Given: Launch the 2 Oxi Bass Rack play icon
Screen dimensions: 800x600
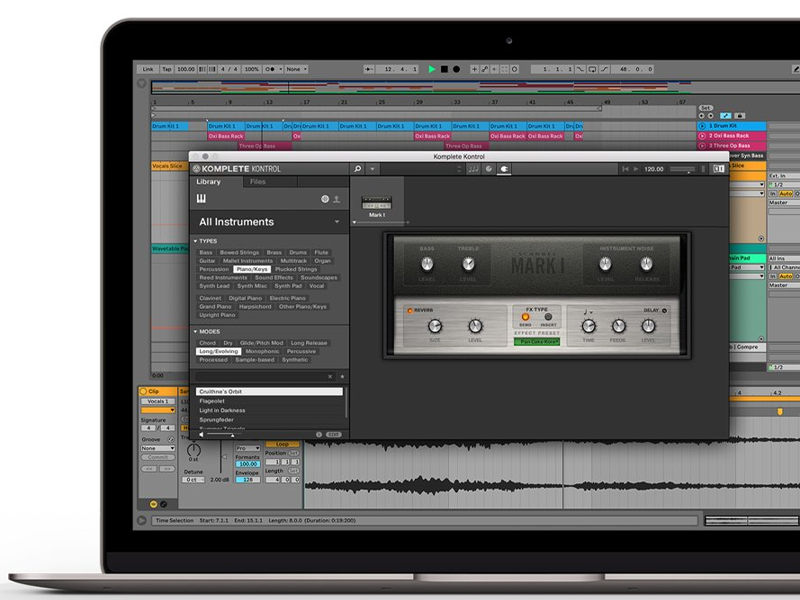Looking at the screenshot, I should [702, 136].
